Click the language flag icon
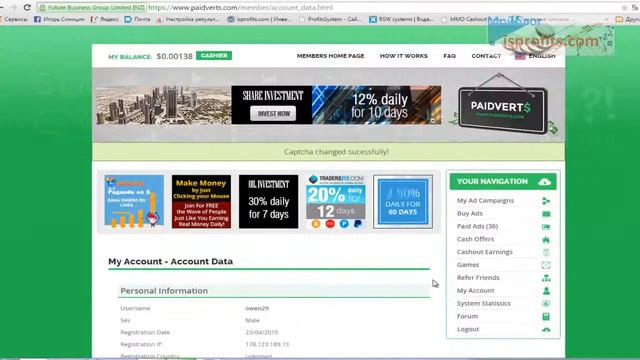This screenshot has width=640, height=360. pos(520,56)
